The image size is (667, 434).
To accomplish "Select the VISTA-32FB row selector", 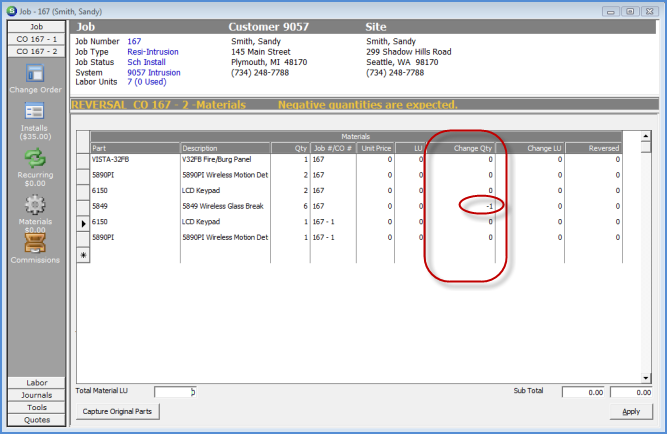I will coord(83,160).
